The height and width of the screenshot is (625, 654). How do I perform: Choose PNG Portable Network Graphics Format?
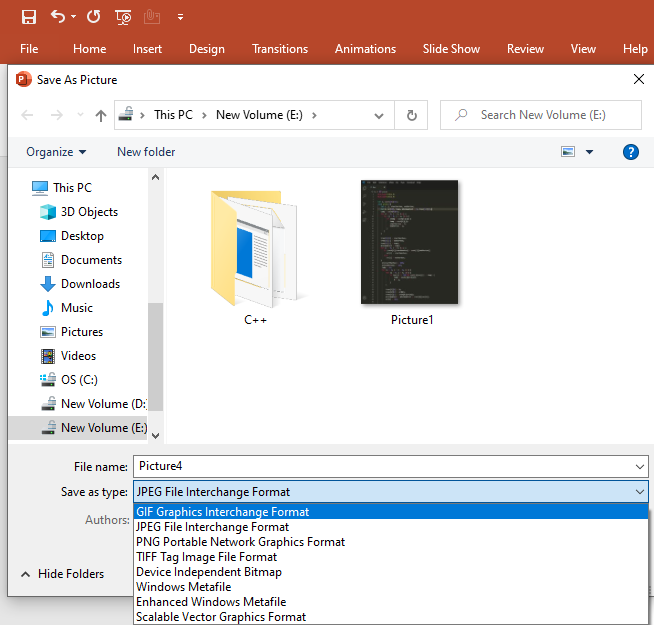point(240,542)
